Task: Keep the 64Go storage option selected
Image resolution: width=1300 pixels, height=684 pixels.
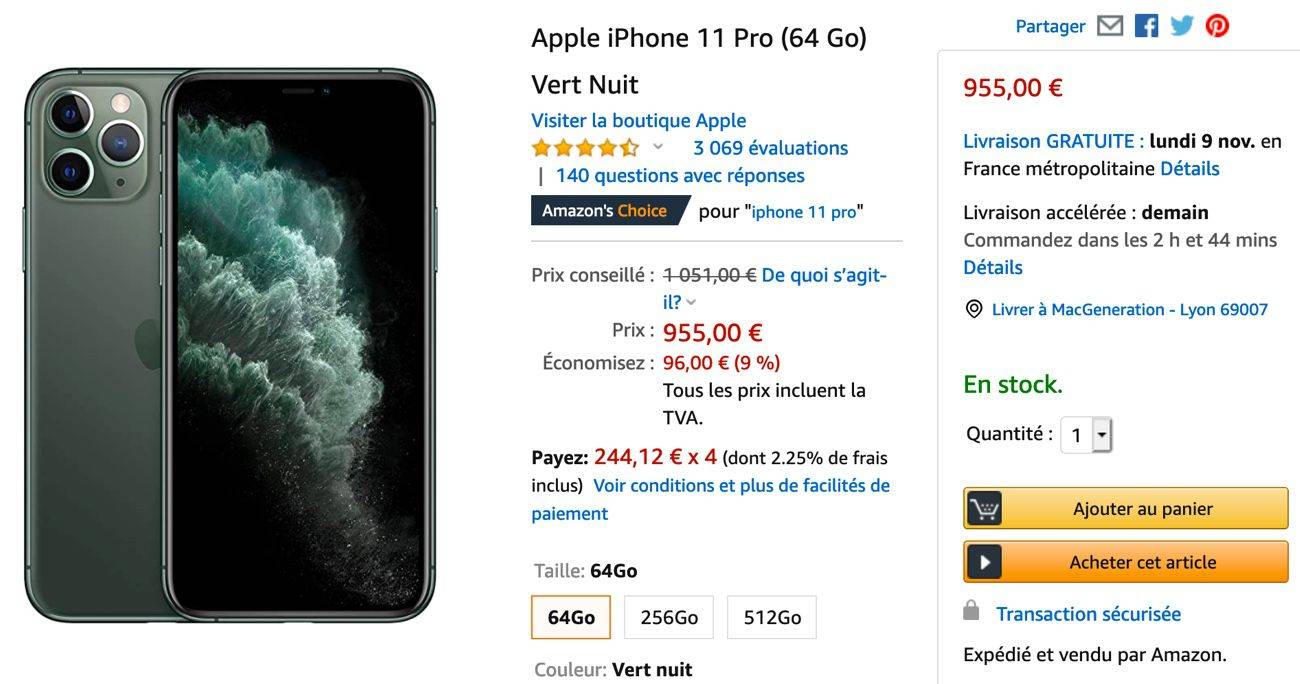Action: point(570,617)
